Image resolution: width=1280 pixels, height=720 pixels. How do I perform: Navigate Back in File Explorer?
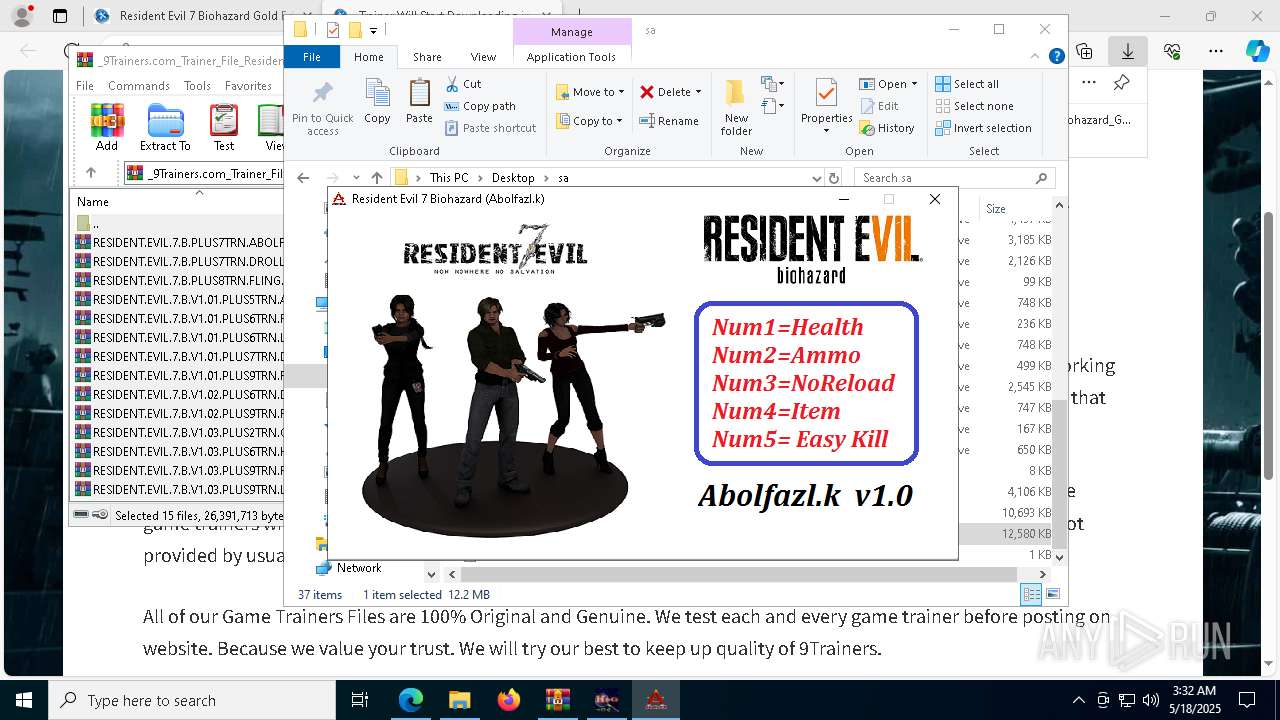tap(303, 178)
